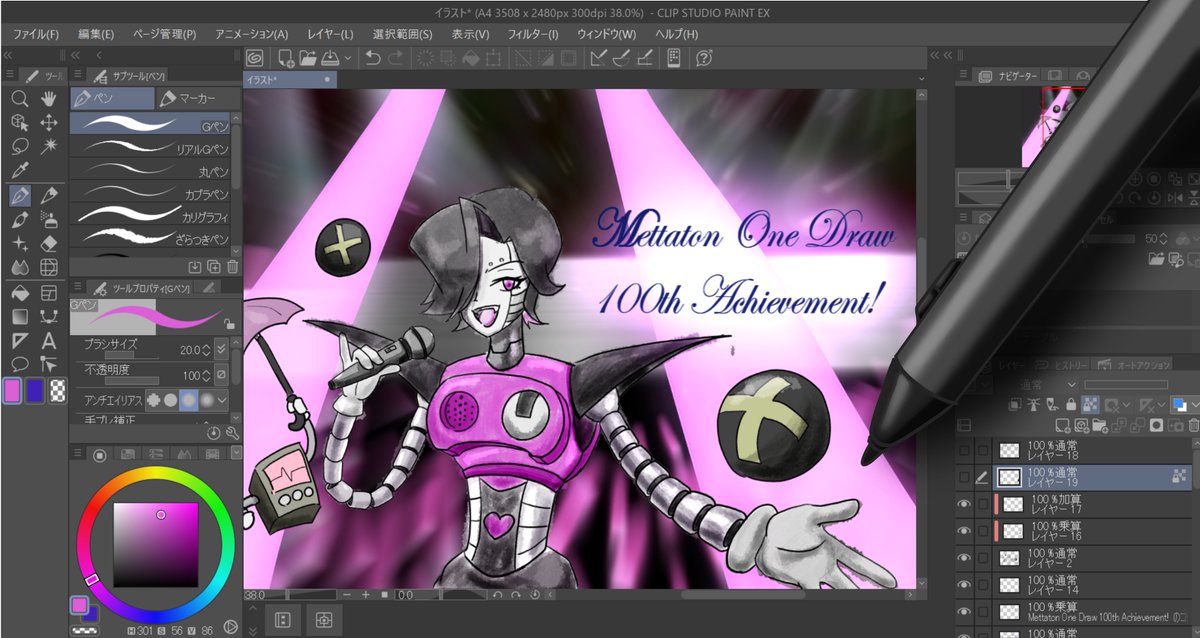Hide layer レイヤー 17 with eye icon
The height and width of the screenshot is (638, 1200).
click(964, 505)
